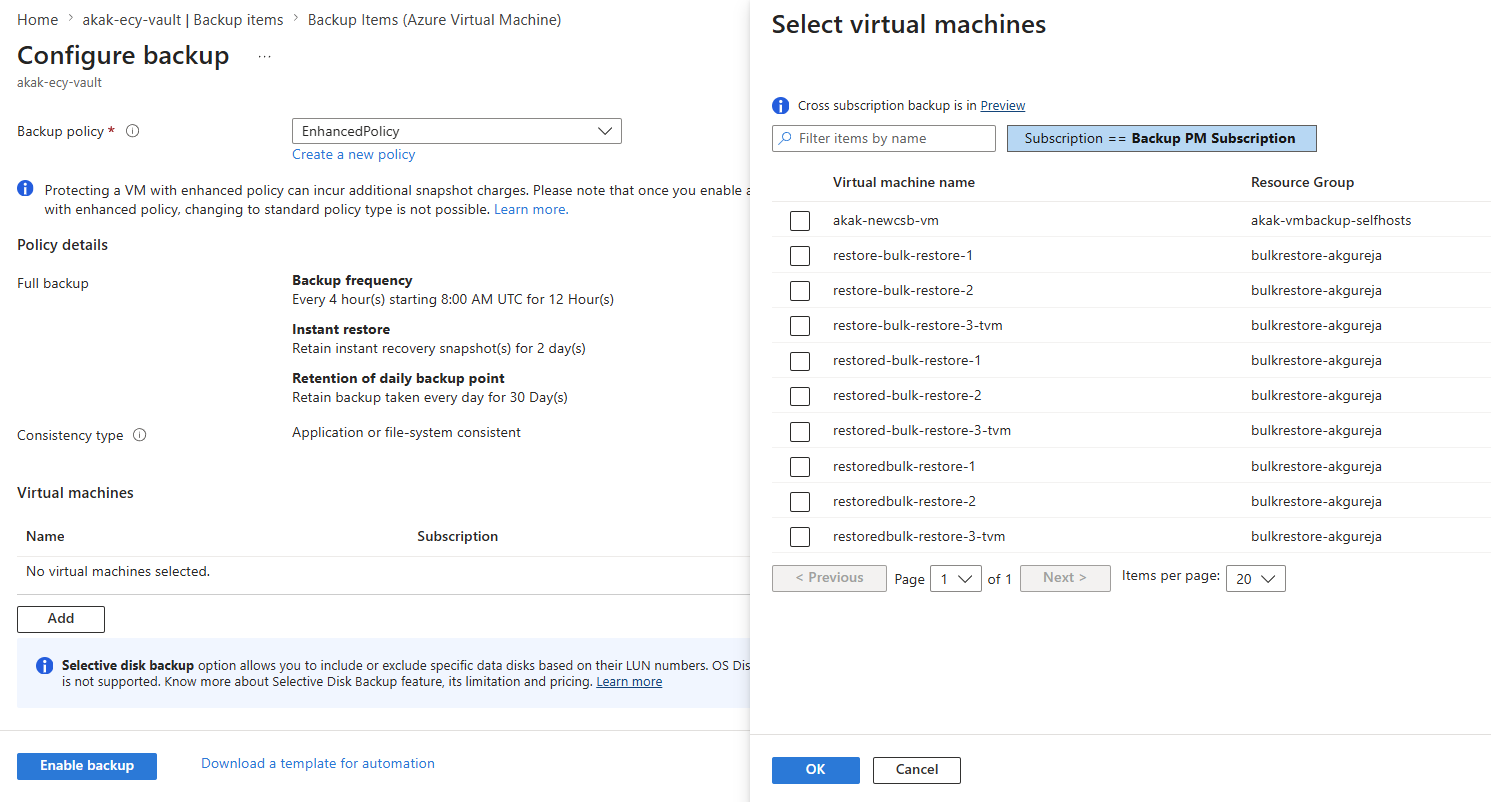Open Learn more about Selective Disk Backup

coord(629,681)
